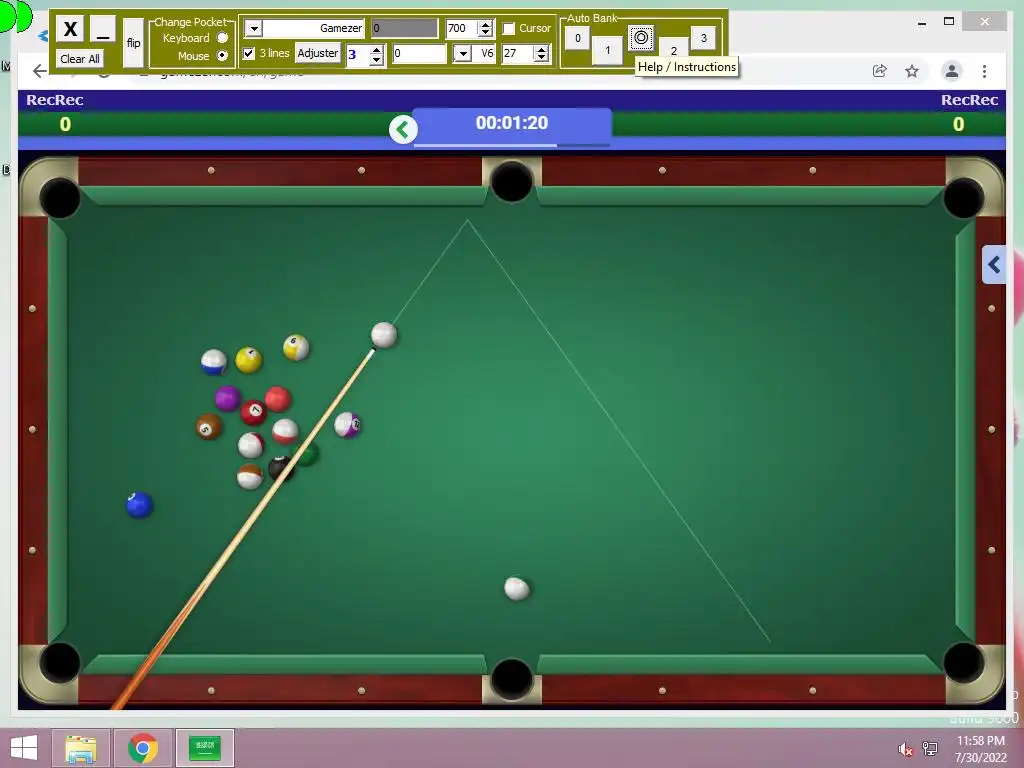
Task: Select Auto Bank option 2
Action: pos(673,49)
